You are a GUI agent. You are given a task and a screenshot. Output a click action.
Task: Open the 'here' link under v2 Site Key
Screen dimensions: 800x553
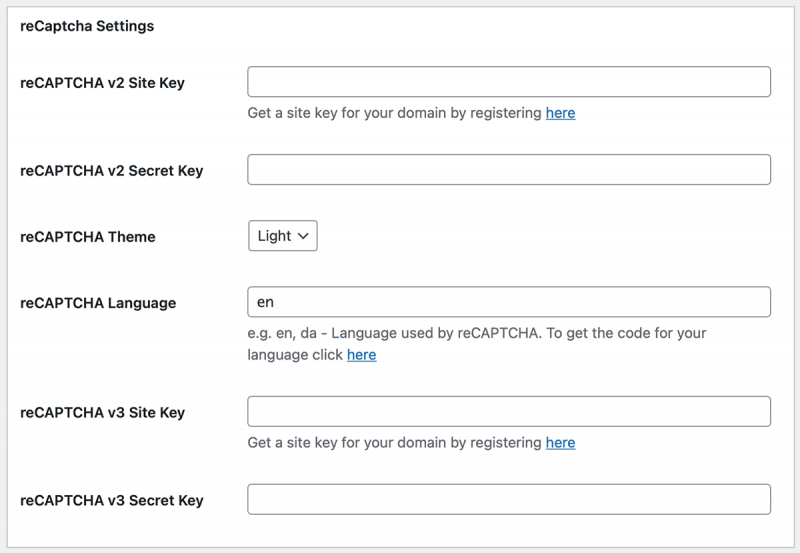click(560, 113)
